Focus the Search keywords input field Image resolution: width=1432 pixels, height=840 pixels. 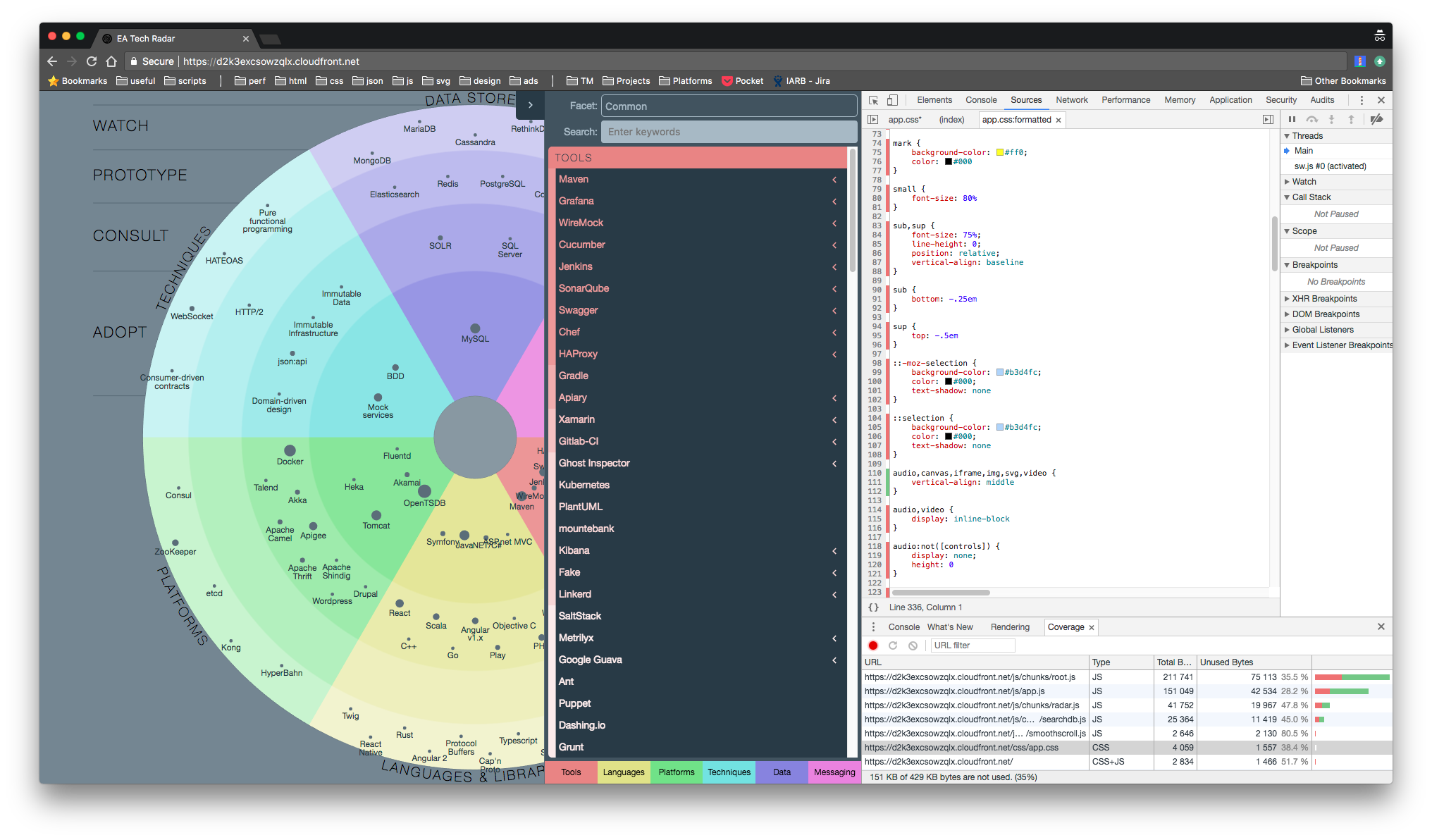[729, 132]
